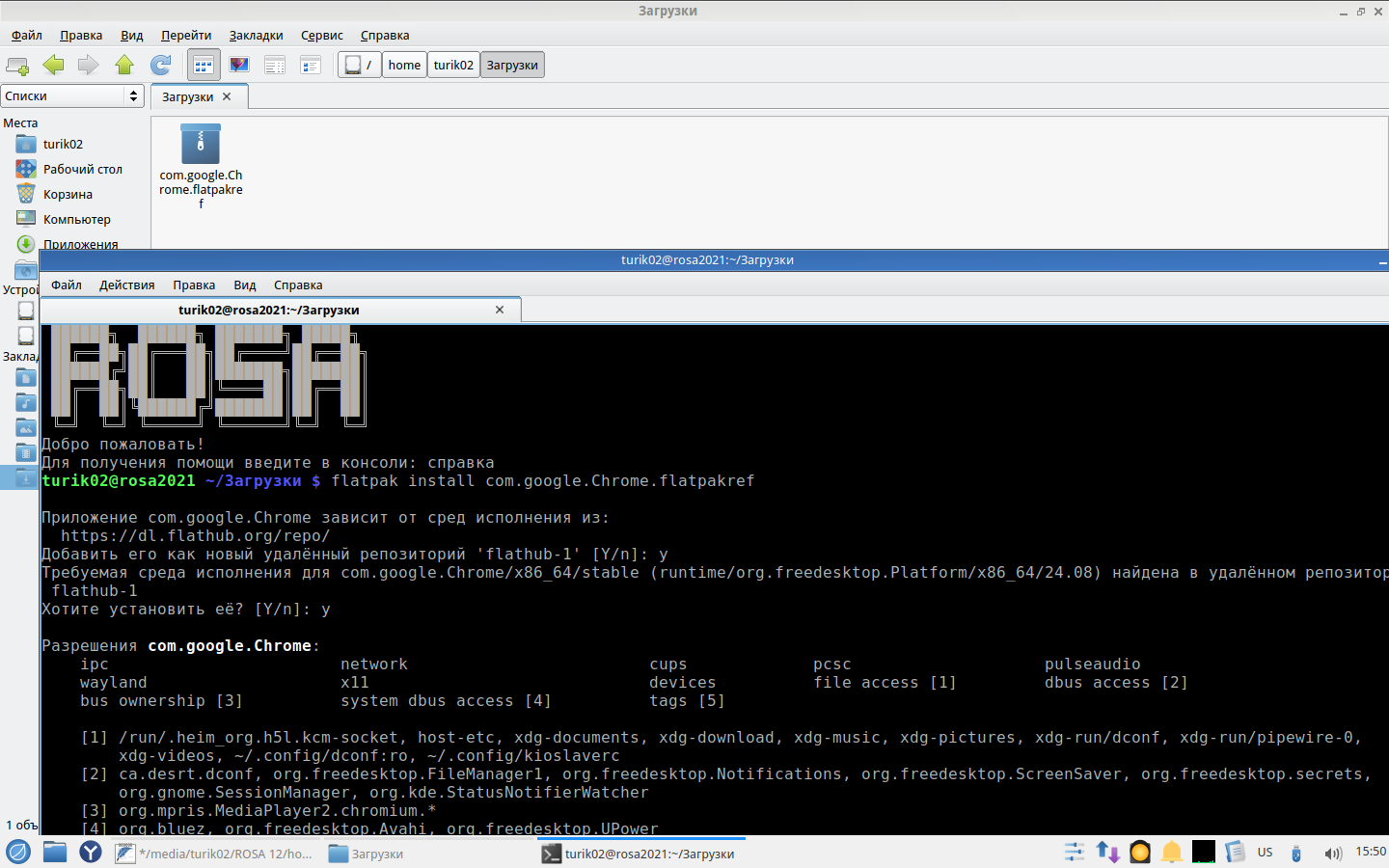
Task: Open the ROSA start menu launcher
Action: (18, 853)
